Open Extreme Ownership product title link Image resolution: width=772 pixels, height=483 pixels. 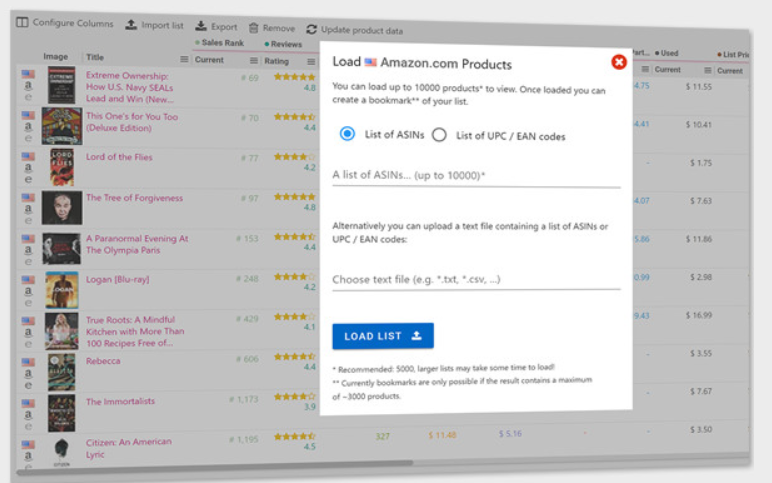(129, 87)
